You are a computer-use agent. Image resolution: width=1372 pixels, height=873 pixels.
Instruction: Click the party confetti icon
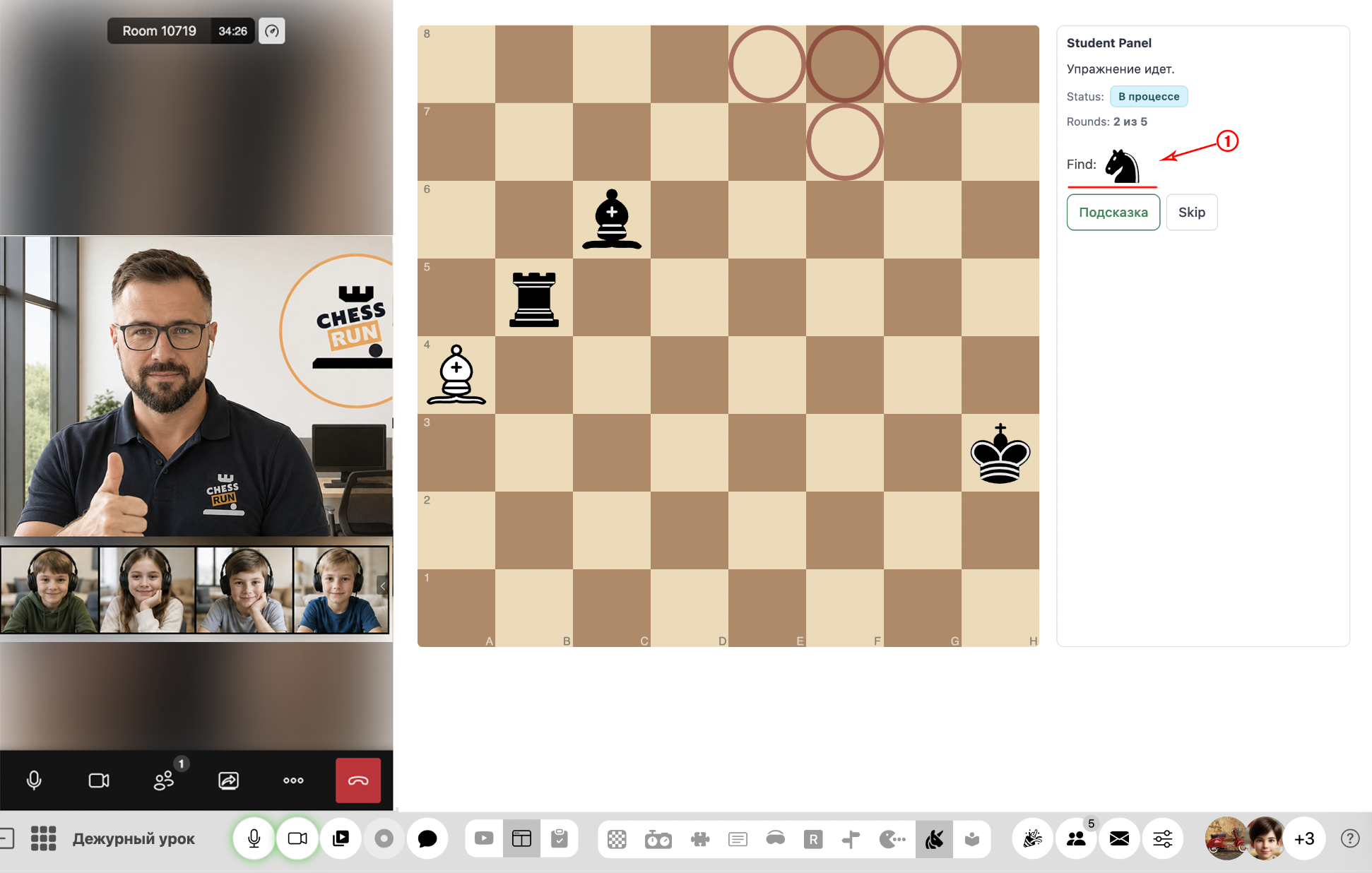[x=1033, y=838]
